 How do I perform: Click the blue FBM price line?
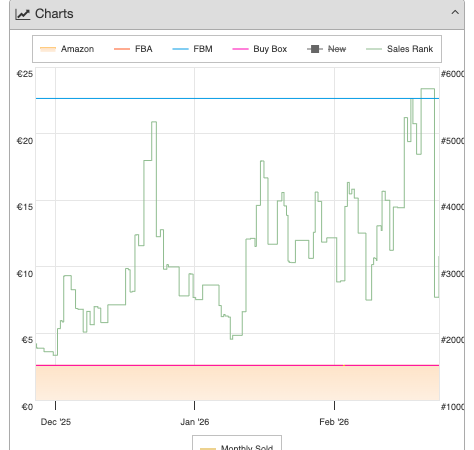click(237, 99)
